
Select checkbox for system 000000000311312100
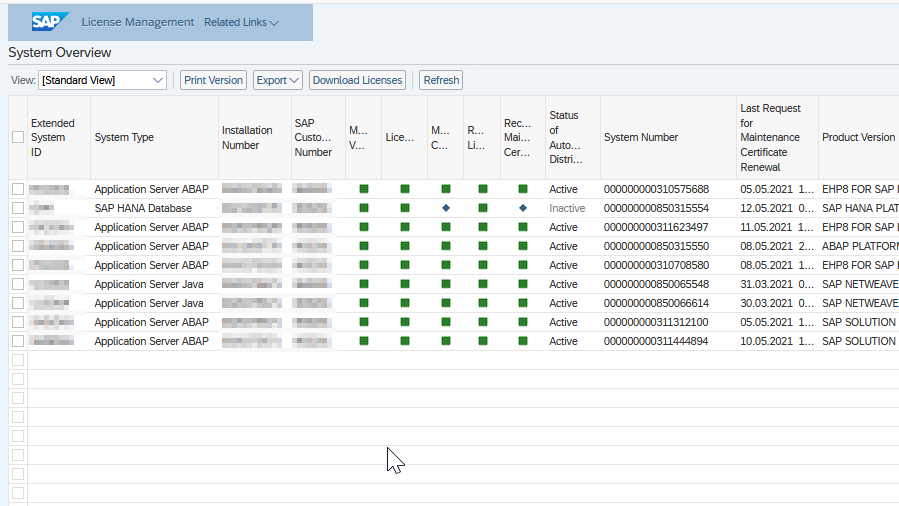click(x=18, y=322)
